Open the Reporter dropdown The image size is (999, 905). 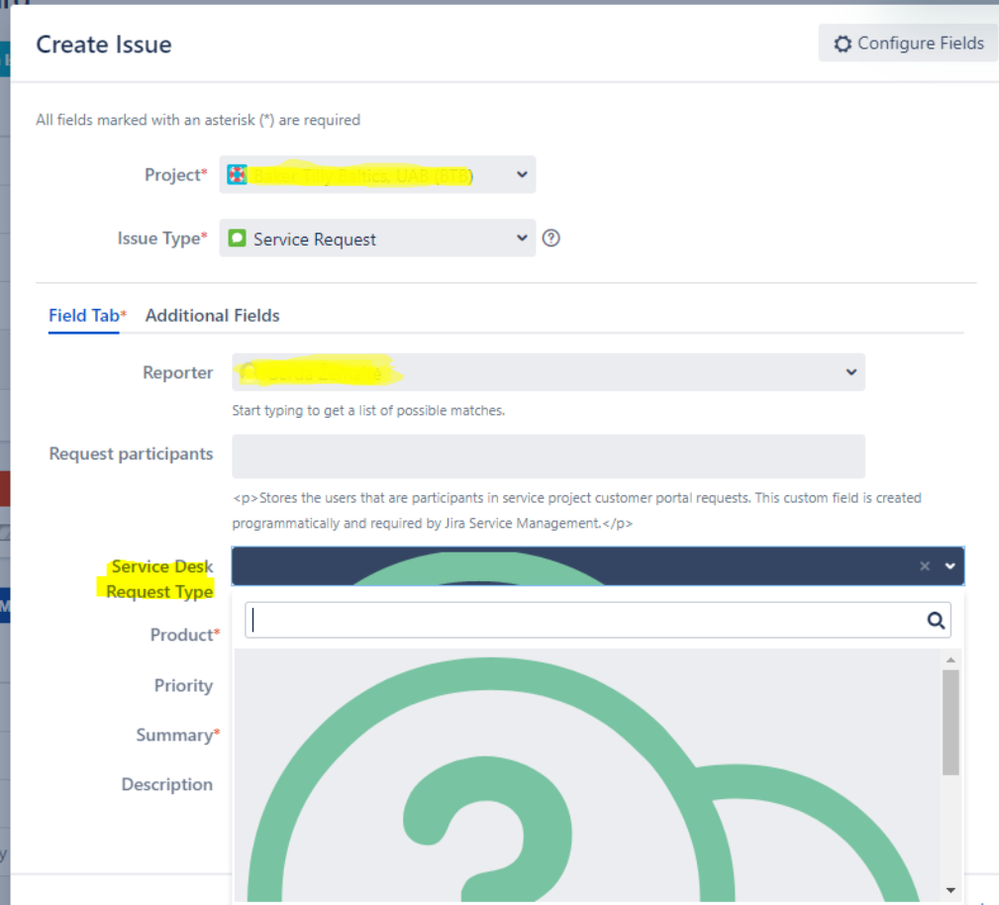point(548,372)
